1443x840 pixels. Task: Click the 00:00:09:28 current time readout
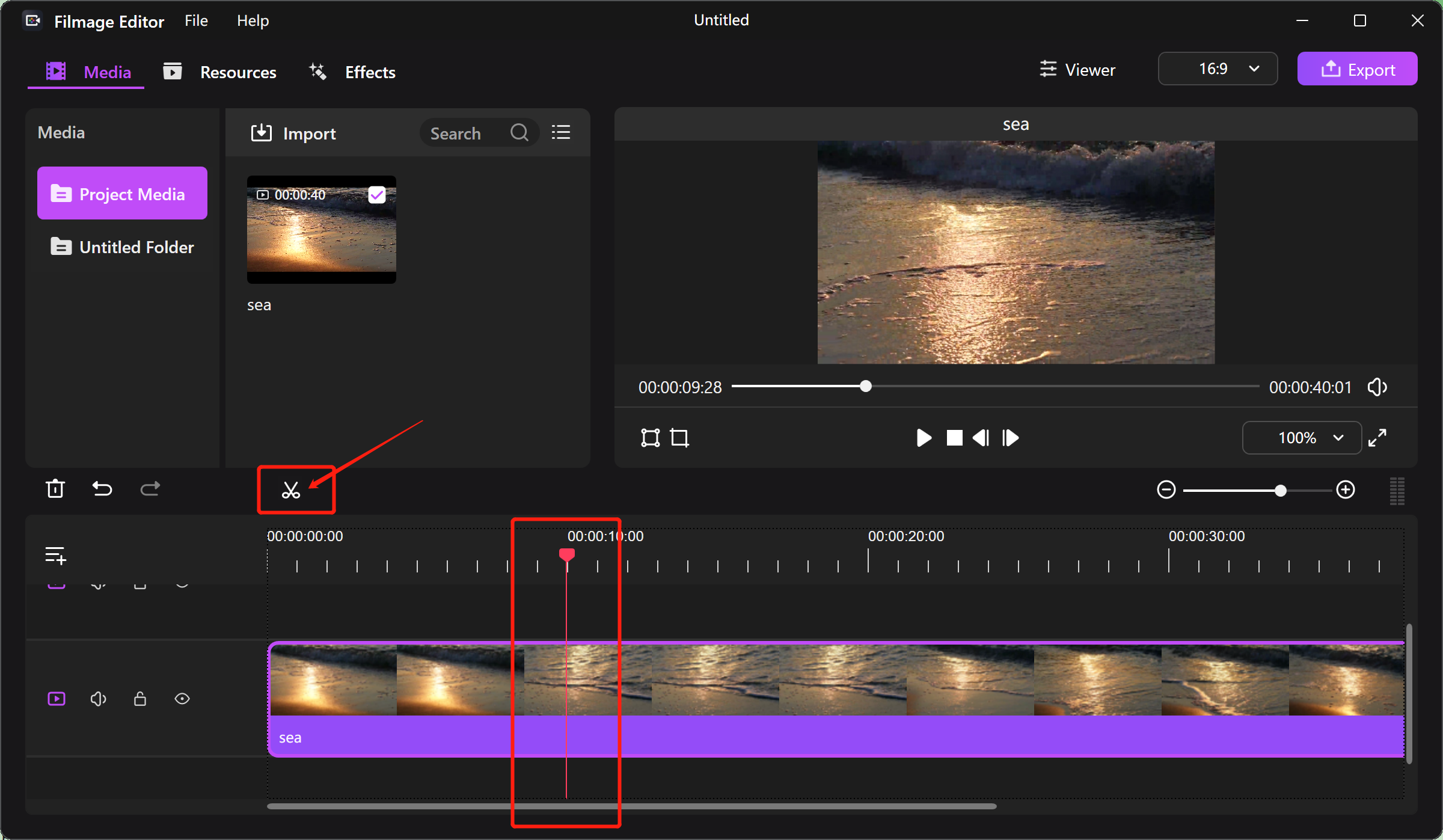pyautogui.click(x=680, y=387)
